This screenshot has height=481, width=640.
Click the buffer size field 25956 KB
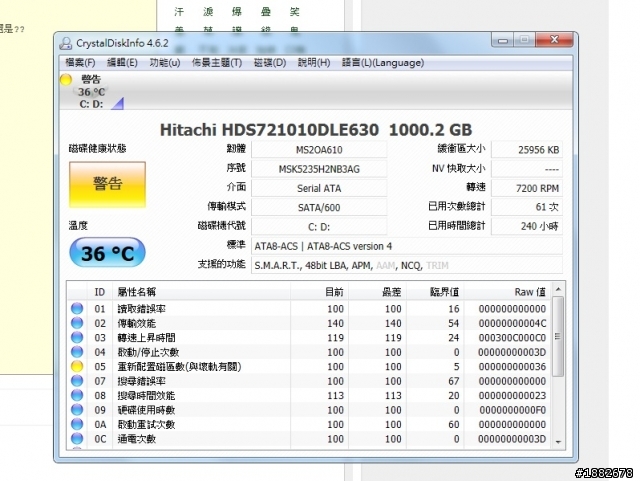[527, 150]
